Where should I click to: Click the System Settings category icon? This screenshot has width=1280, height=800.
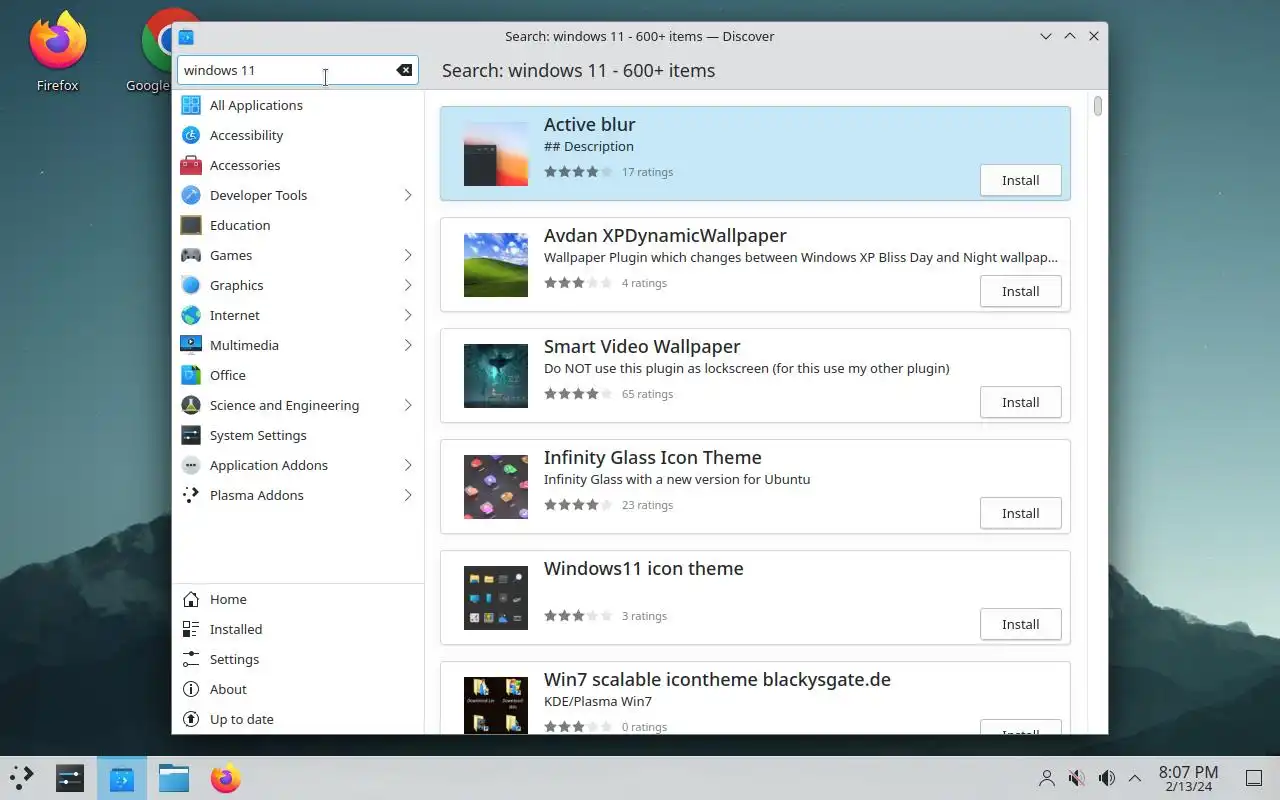(x=191, y=435)
